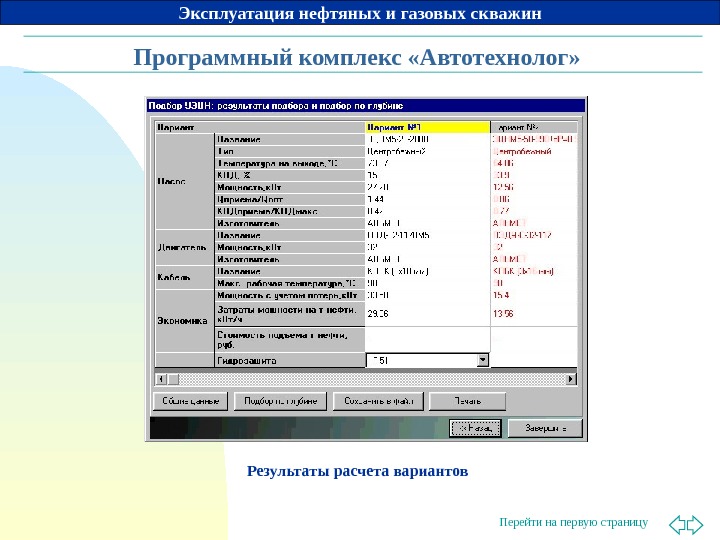Click the red 13.56 power cost value
This screenshot has width=720, height=540.
coord(503,314)
